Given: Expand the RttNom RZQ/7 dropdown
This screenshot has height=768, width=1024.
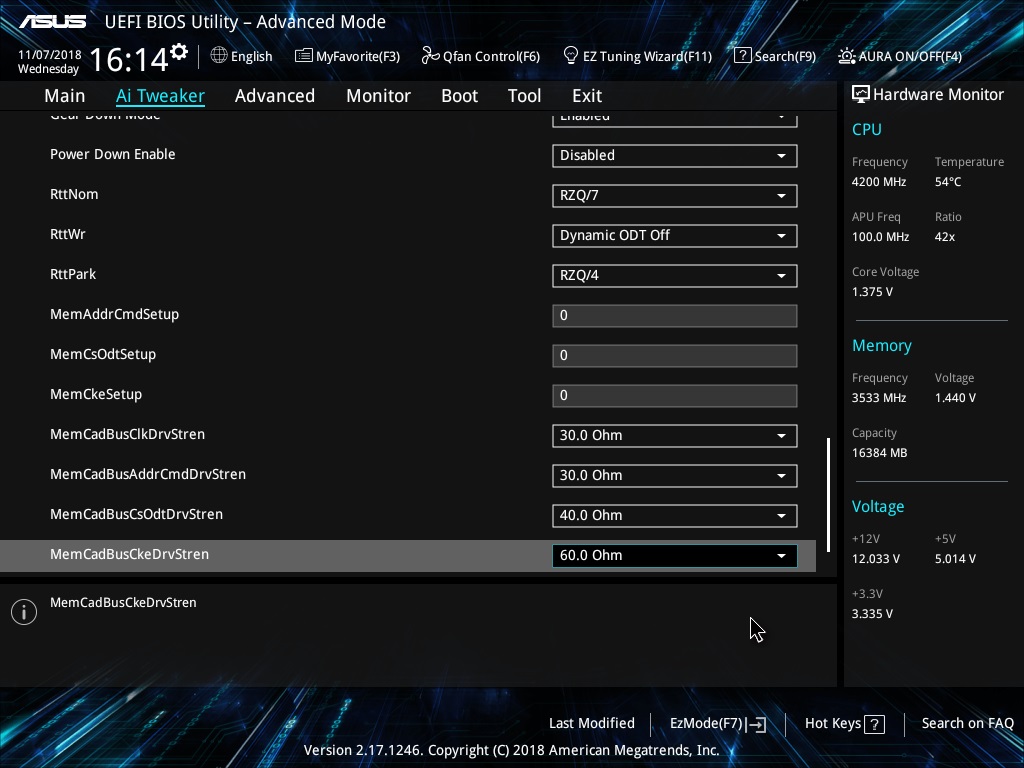Looking at the screenshot, I should tap(675, 195).
